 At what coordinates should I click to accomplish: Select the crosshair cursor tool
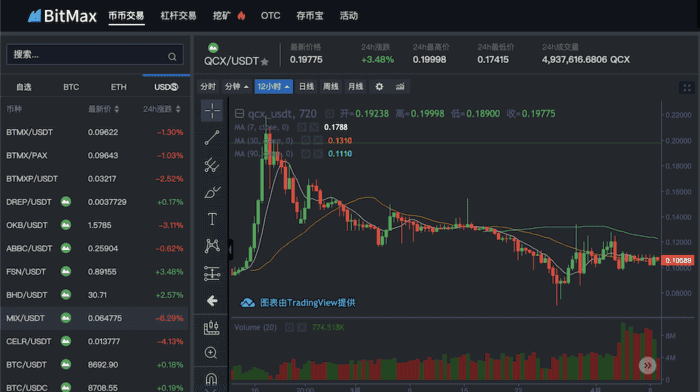[x=212, y=111]
